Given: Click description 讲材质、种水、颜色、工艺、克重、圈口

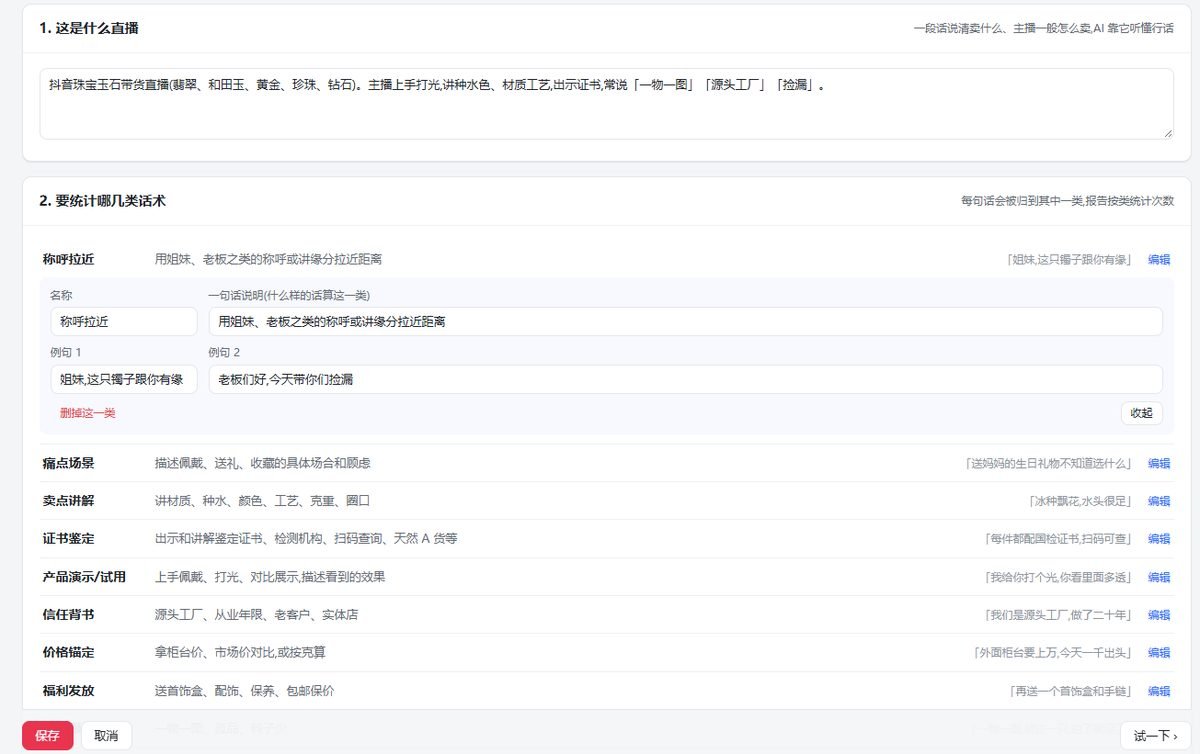Looking at the screenshot, I should tap(262, 501).
